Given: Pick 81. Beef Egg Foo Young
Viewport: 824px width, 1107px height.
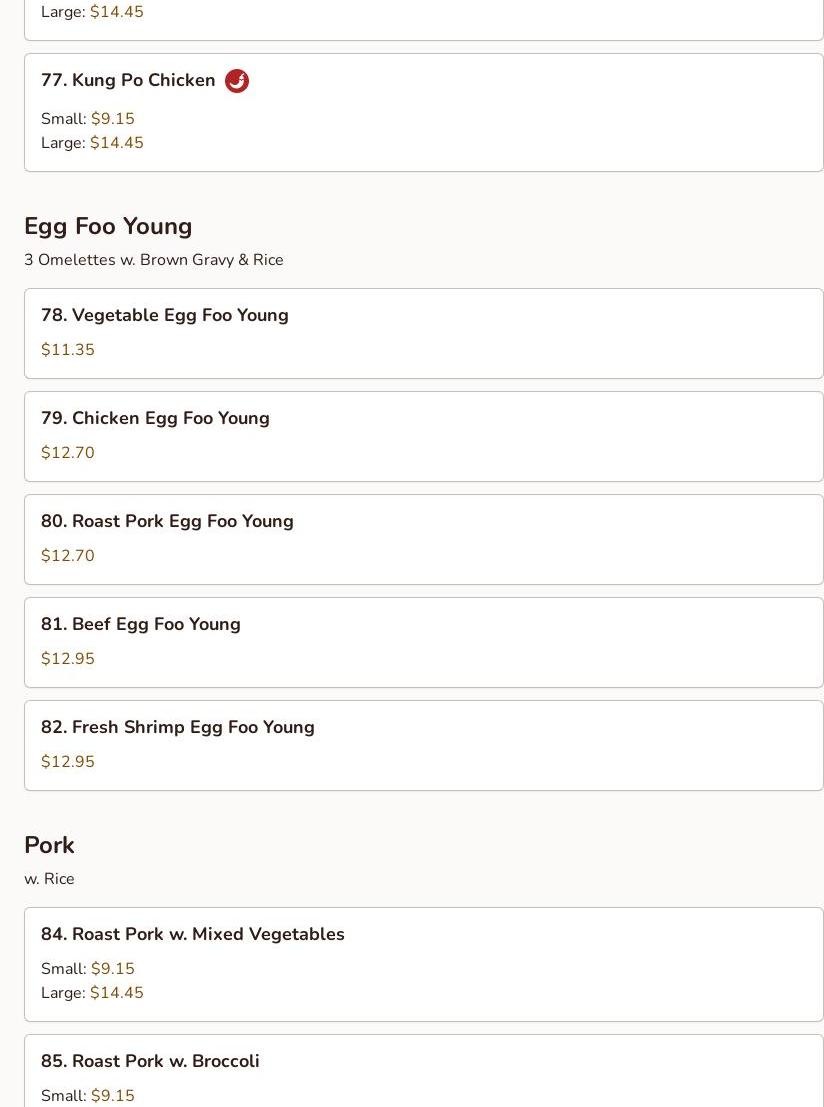Looking at the screenshot, I should (x=141, y=625).
